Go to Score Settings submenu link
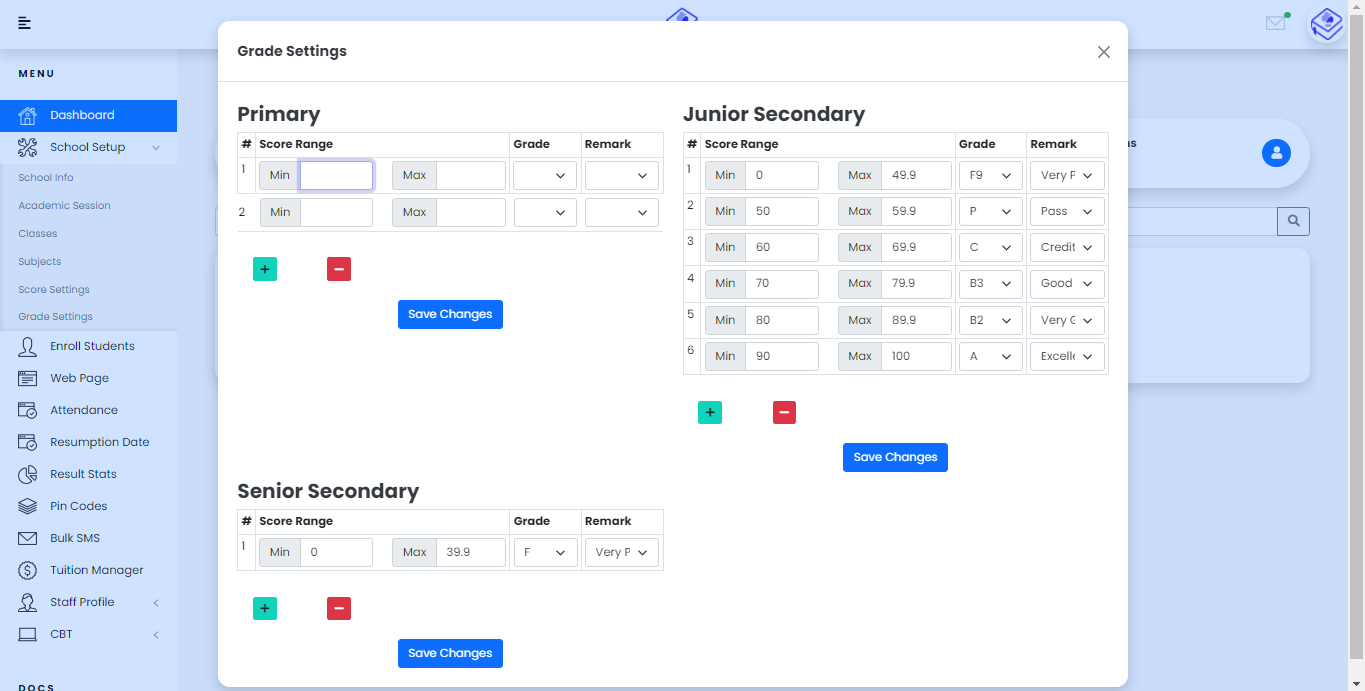The image size is (1365, 691). tap(54, 289)
